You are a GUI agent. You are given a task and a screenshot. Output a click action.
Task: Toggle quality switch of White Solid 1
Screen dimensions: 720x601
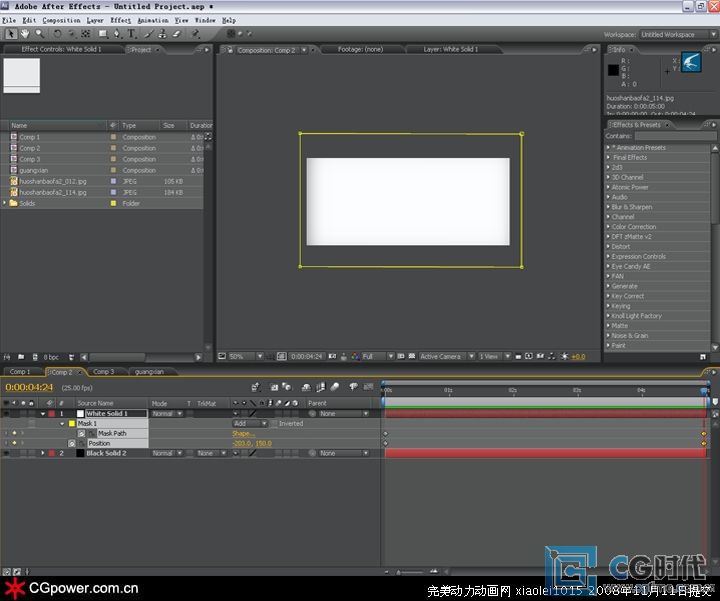(252, 414)
